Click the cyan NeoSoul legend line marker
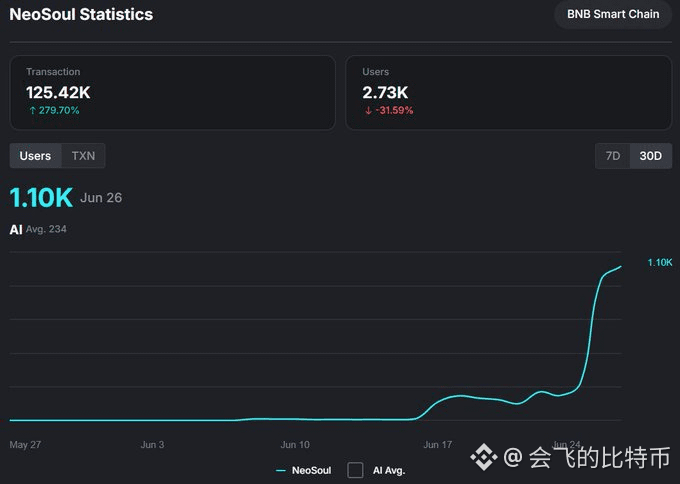Viewport: 680px width, 484px height. tap(281, 471)
